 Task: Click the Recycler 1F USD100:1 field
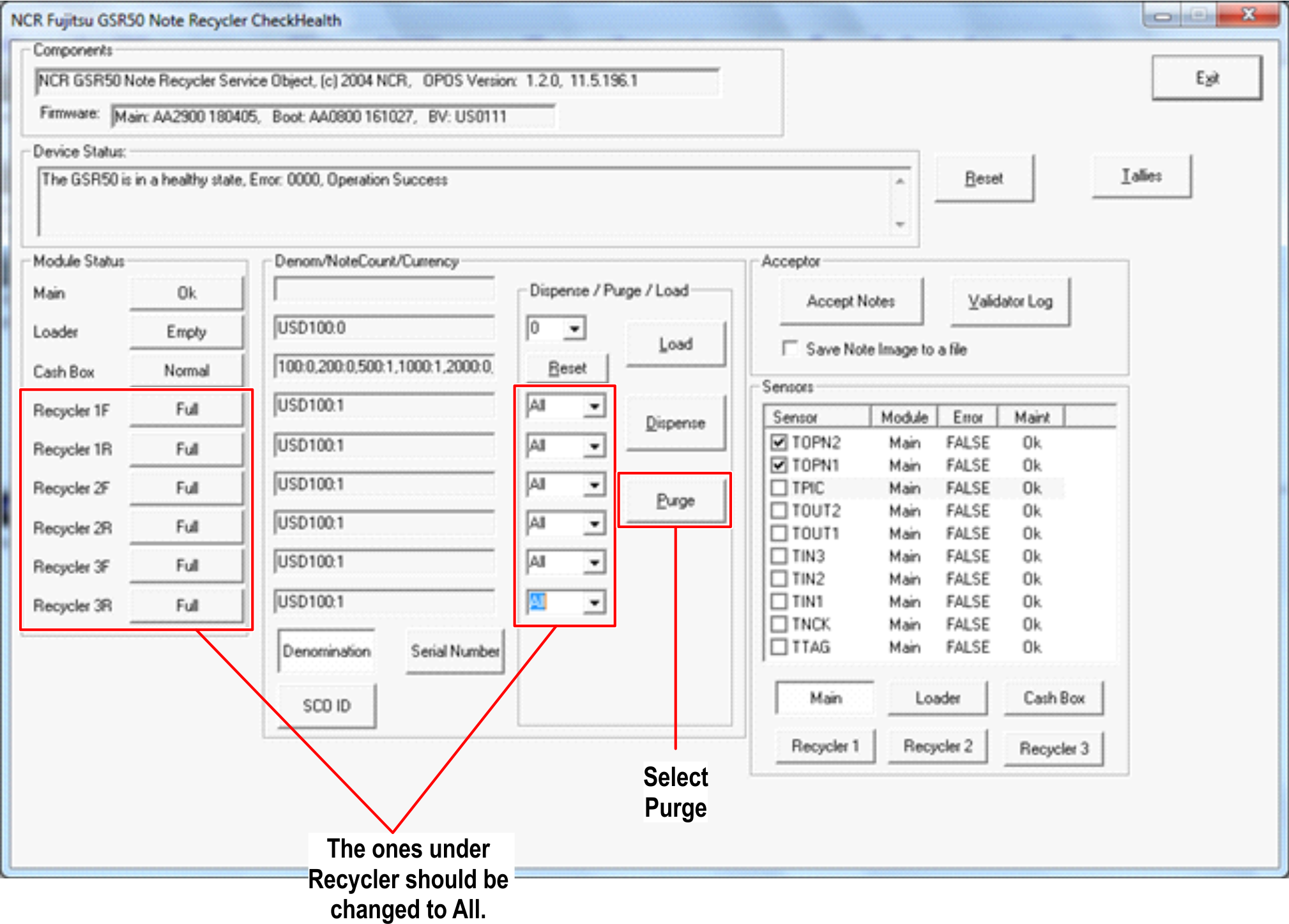point(385,405)
